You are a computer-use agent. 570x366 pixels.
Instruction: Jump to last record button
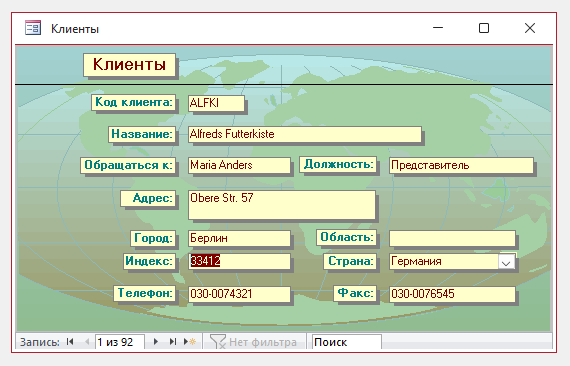pyautogui.click(x=173, y=342)
